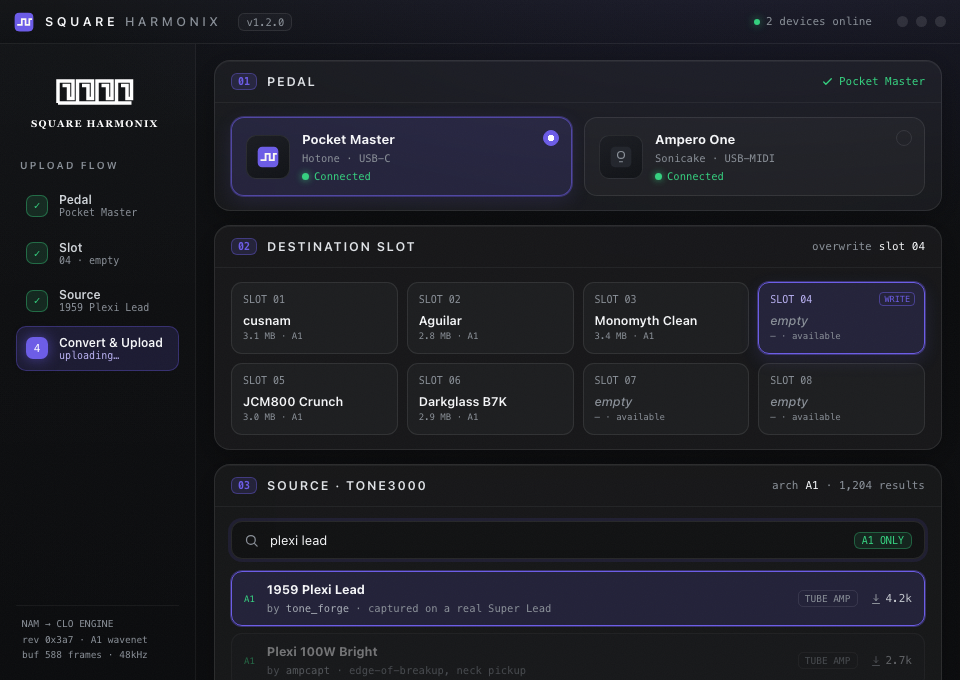Select the Ampero One radio button
Image resolution: width=960 pixels, height=680 pixels.
[904, 138]
